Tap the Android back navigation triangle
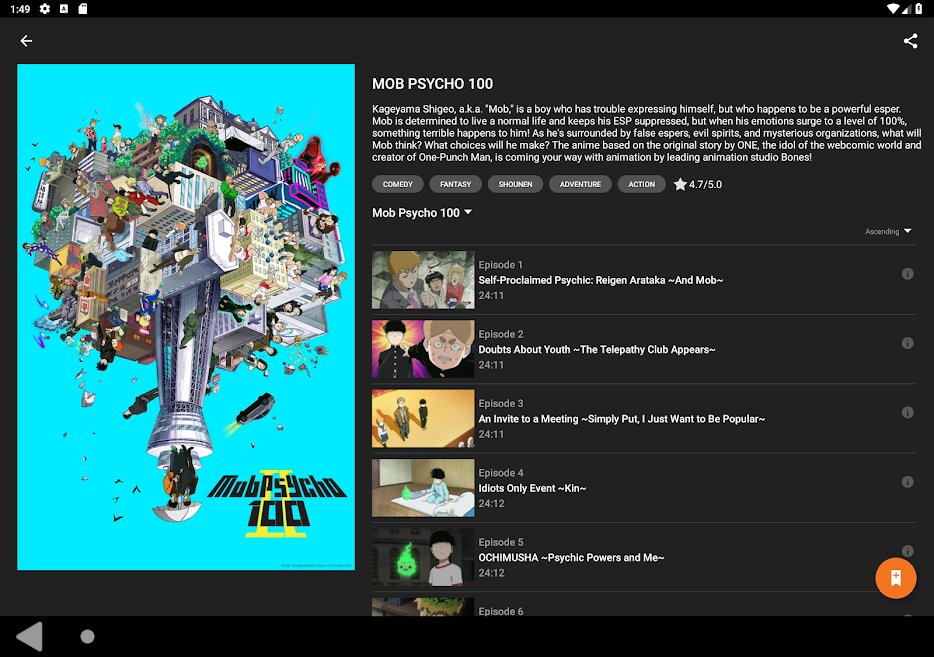934x657 pixels. 30,636
